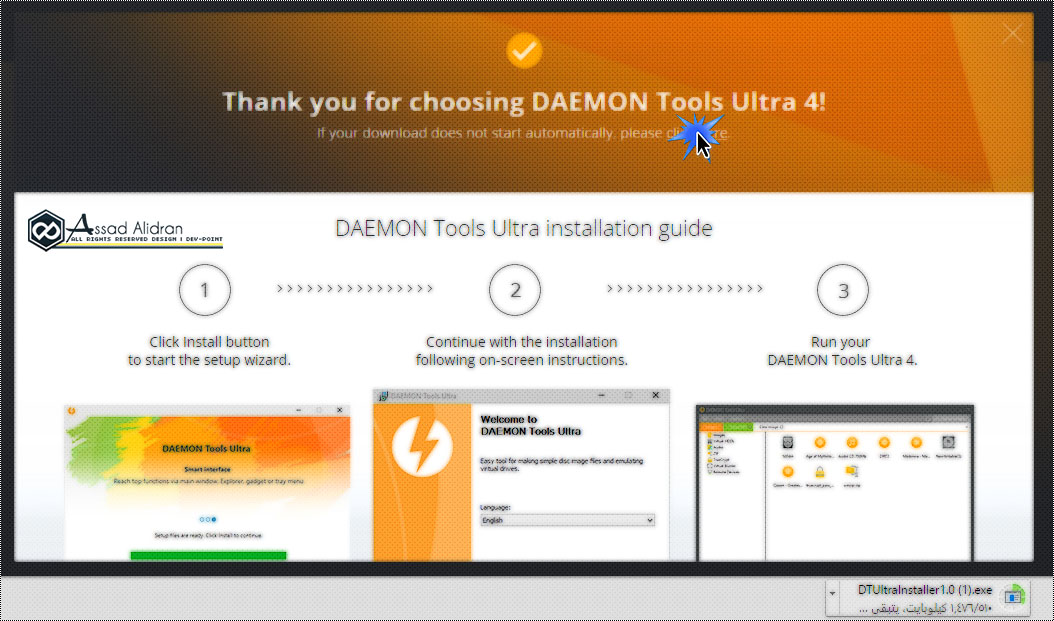The height and width of the screenshot is (621, 1054).
Task: Open the orange tab in the catalog window
Action: (x=711, y=427)
